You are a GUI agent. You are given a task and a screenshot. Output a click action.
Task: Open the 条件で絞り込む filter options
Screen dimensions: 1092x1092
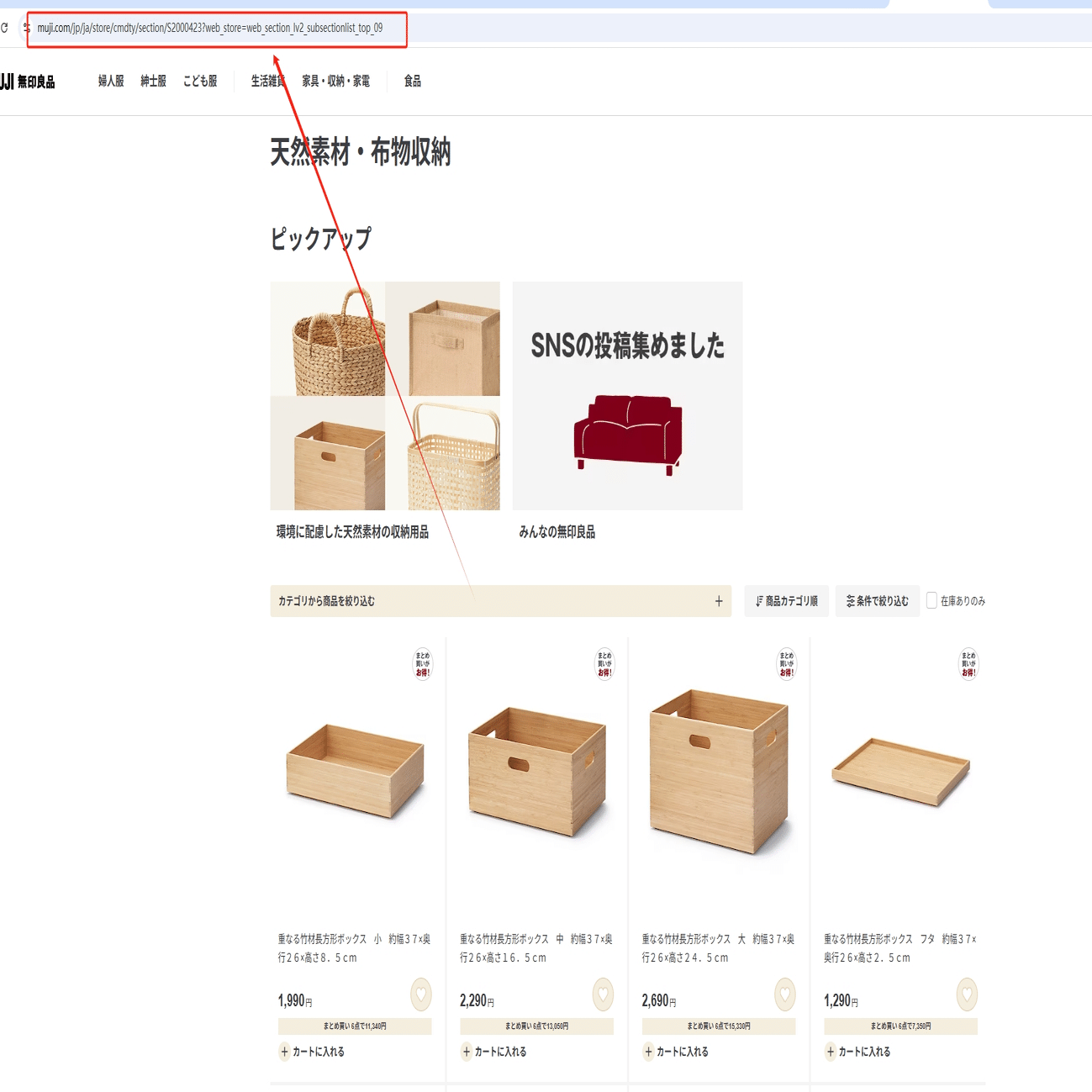point(878,601)
